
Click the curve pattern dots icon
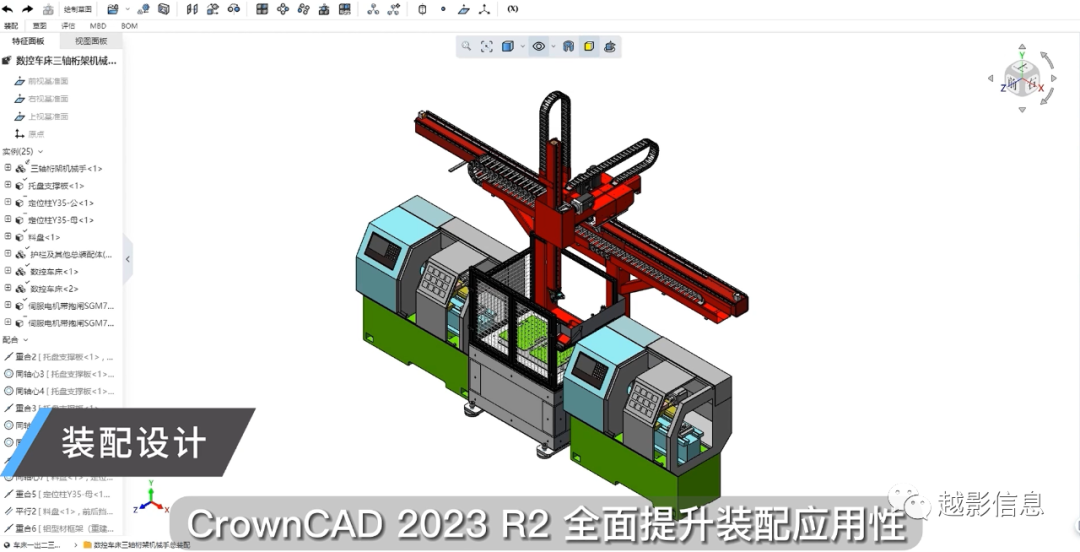303,9
